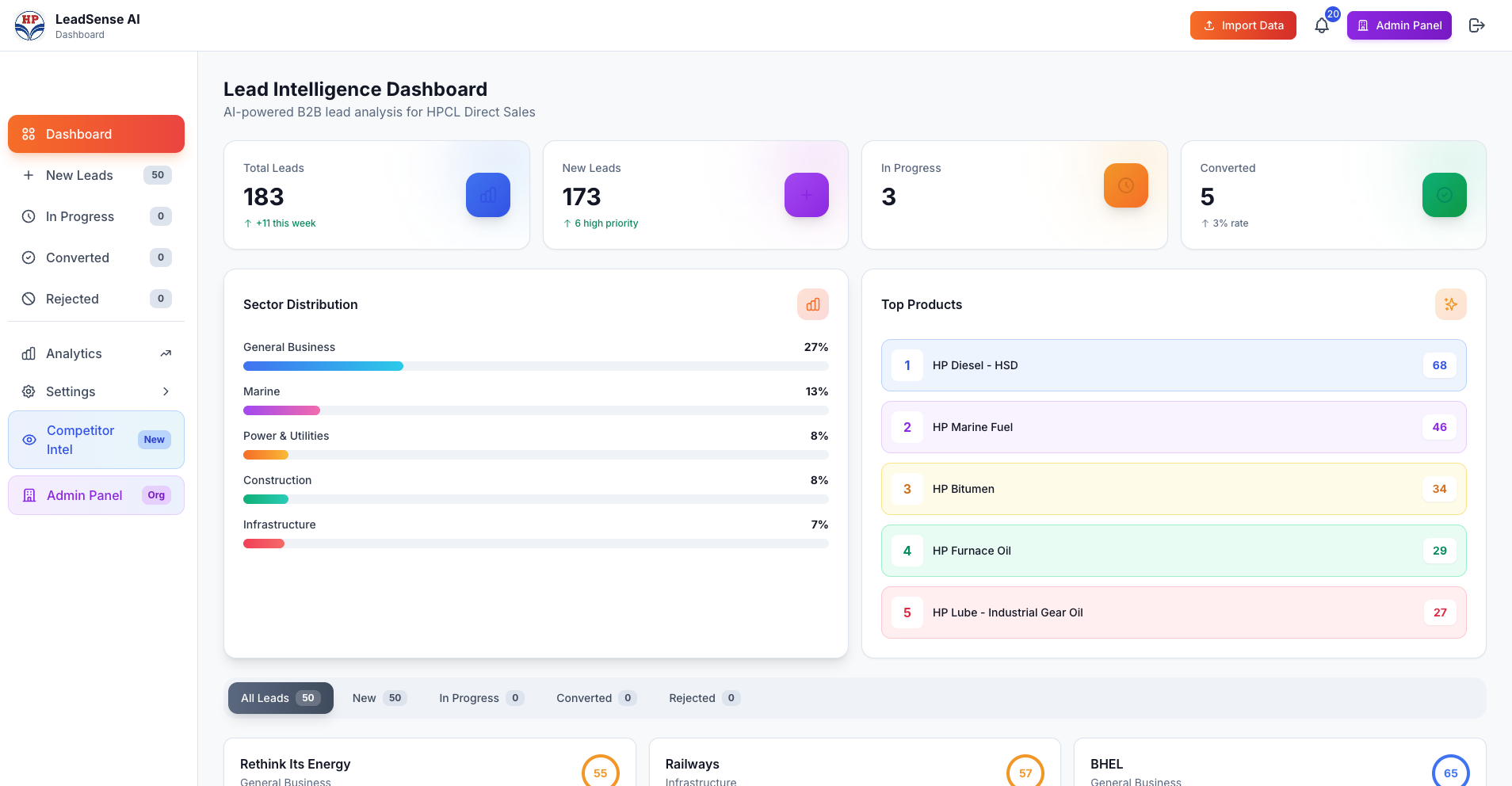Click the Converted checkmark icon in sidebar

tap(29, 258)
